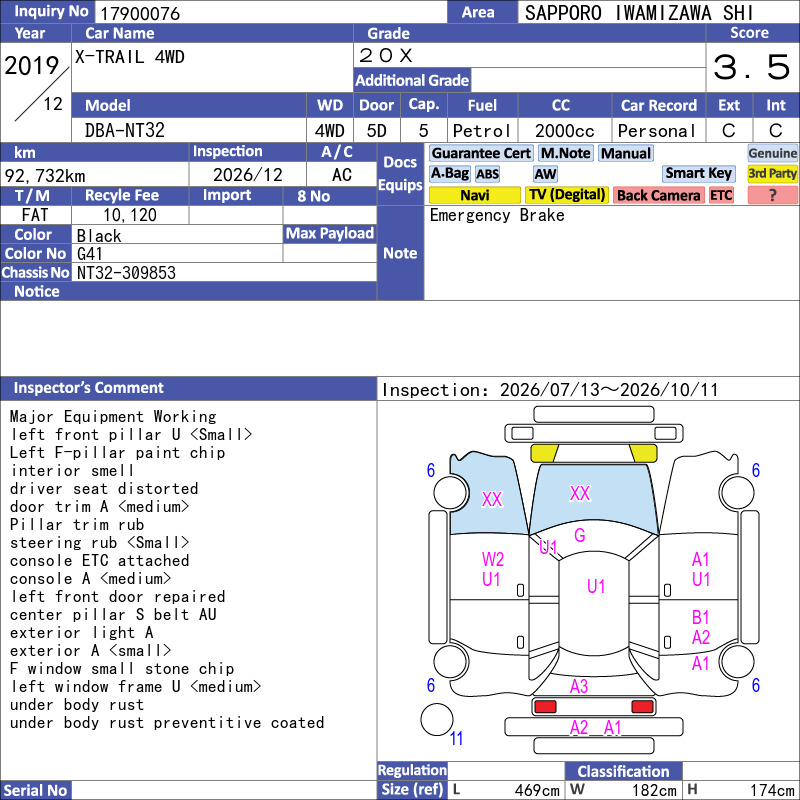
Task: Click the ABS equipment badge
Action: point(487,174)
